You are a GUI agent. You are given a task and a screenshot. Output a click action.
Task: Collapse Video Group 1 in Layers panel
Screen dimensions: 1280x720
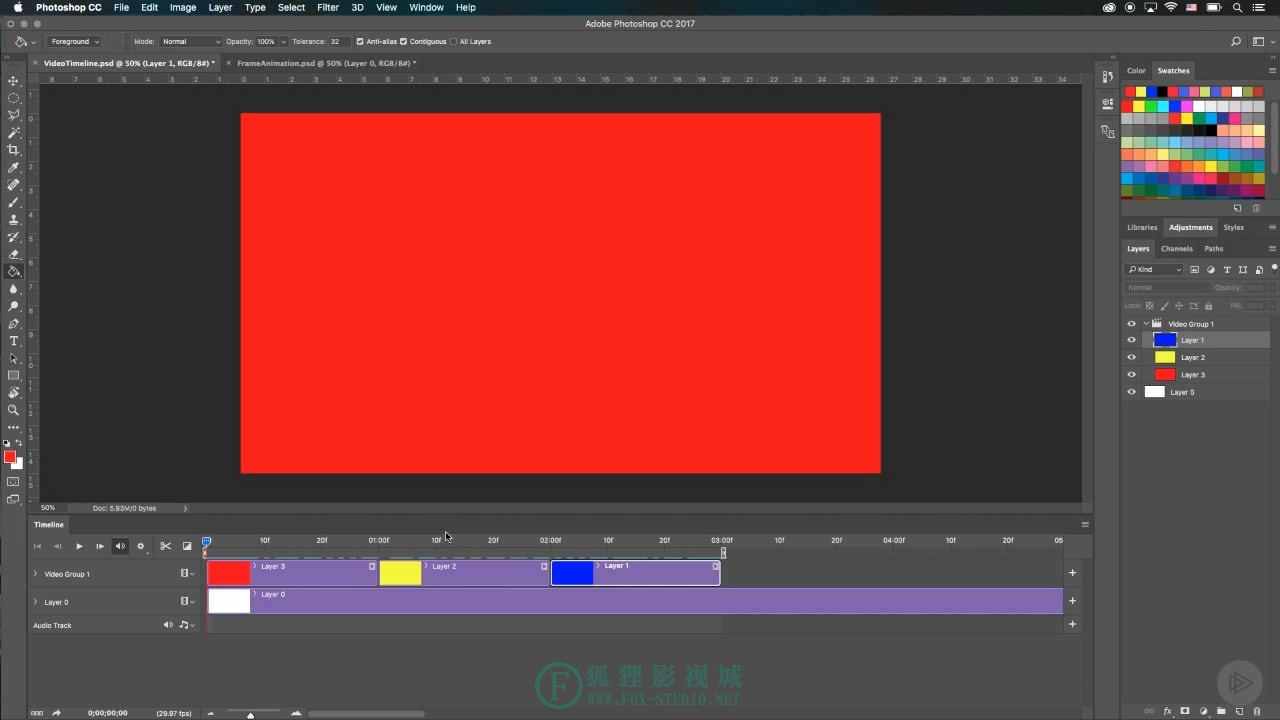click(x=1146, y=324)
